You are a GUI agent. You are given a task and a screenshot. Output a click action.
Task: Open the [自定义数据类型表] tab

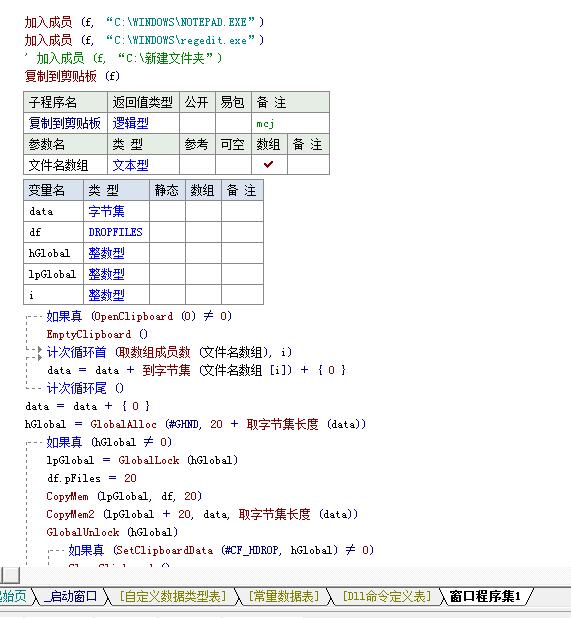point(173,596)
